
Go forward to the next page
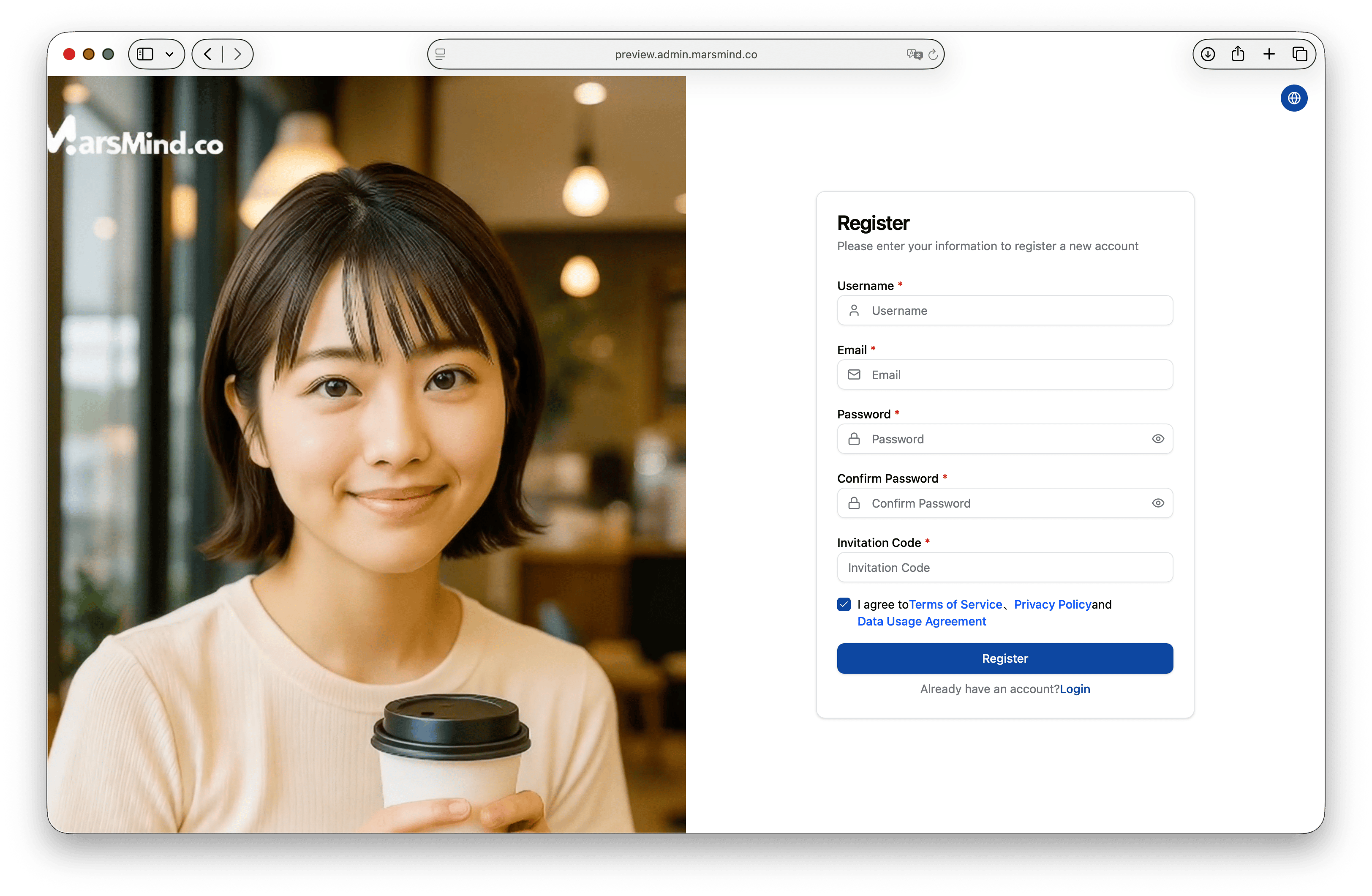[x=237, y=54]
